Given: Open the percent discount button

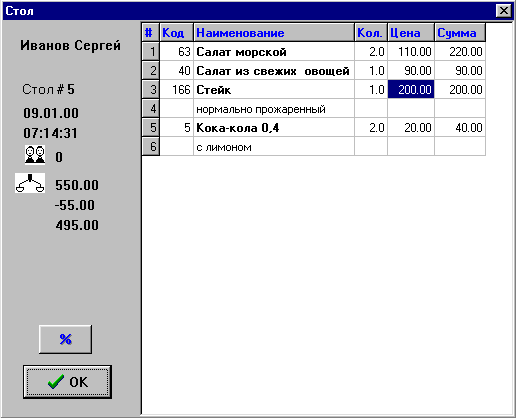Looking at the screenshot, I should pyautogui.click(x=65, y=339).
